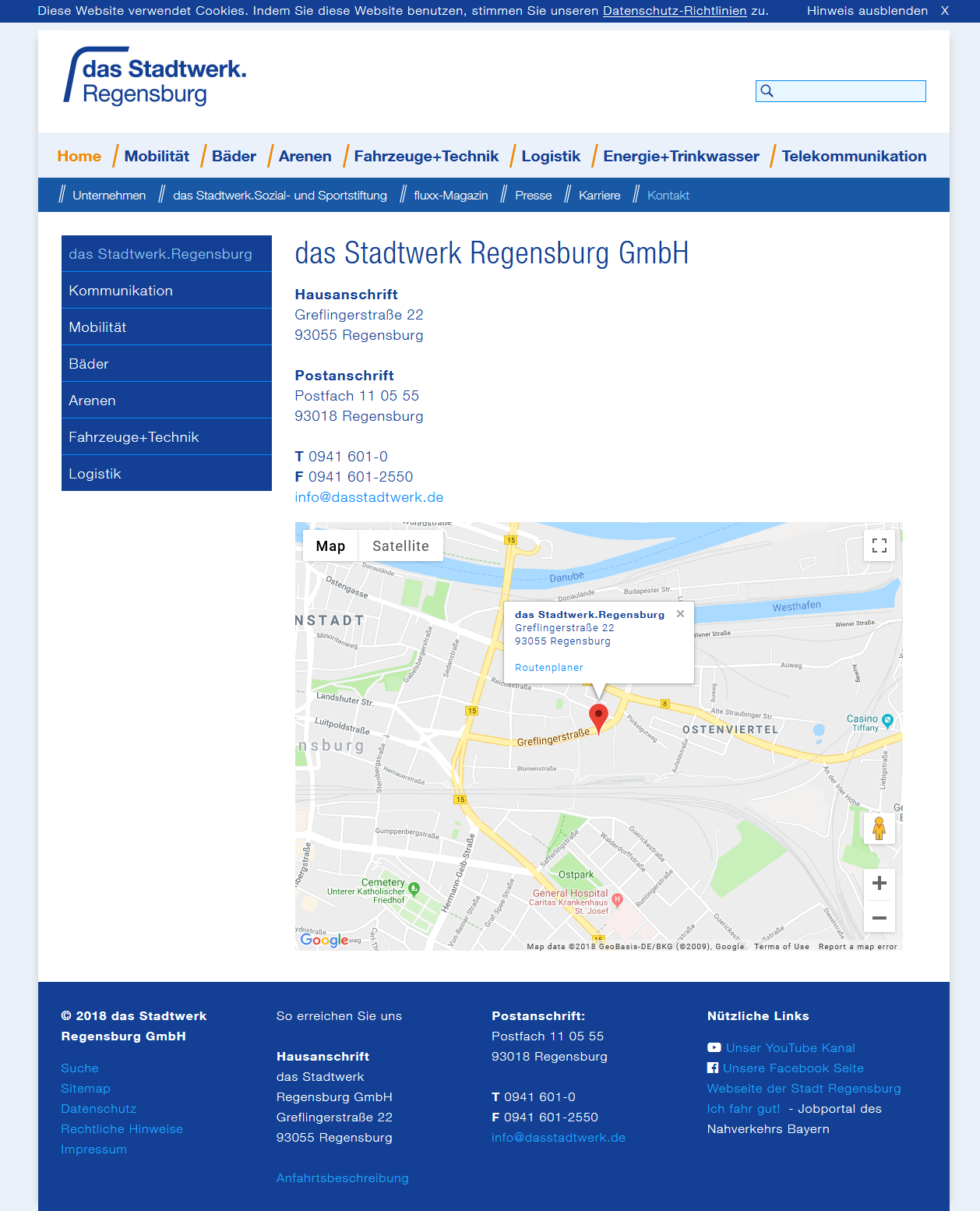
Task: Click the Google logo on the map
Action: (x=324, y=940)
